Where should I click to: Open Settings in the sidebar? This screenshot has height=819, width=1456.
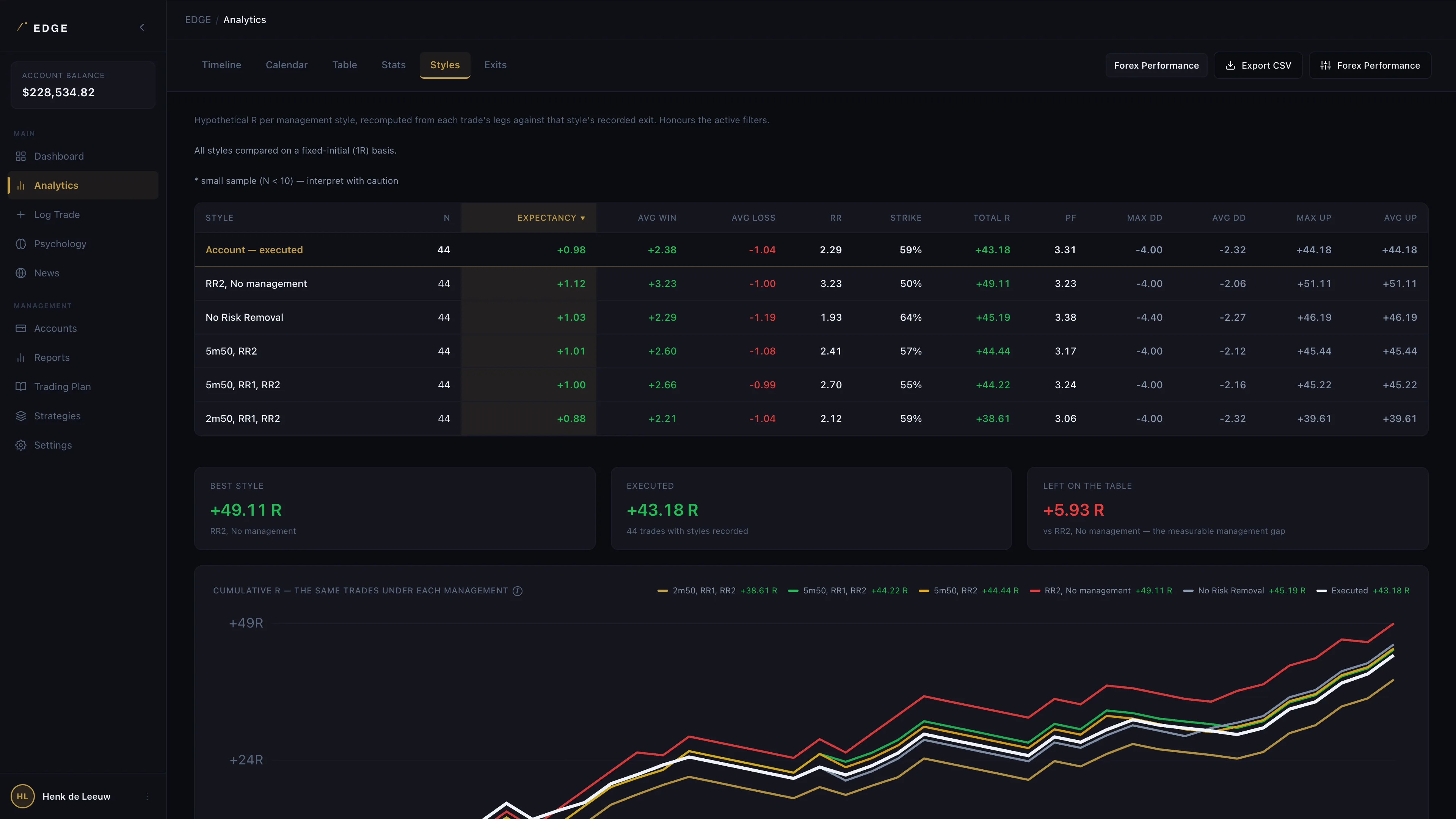tap(83, 446)
